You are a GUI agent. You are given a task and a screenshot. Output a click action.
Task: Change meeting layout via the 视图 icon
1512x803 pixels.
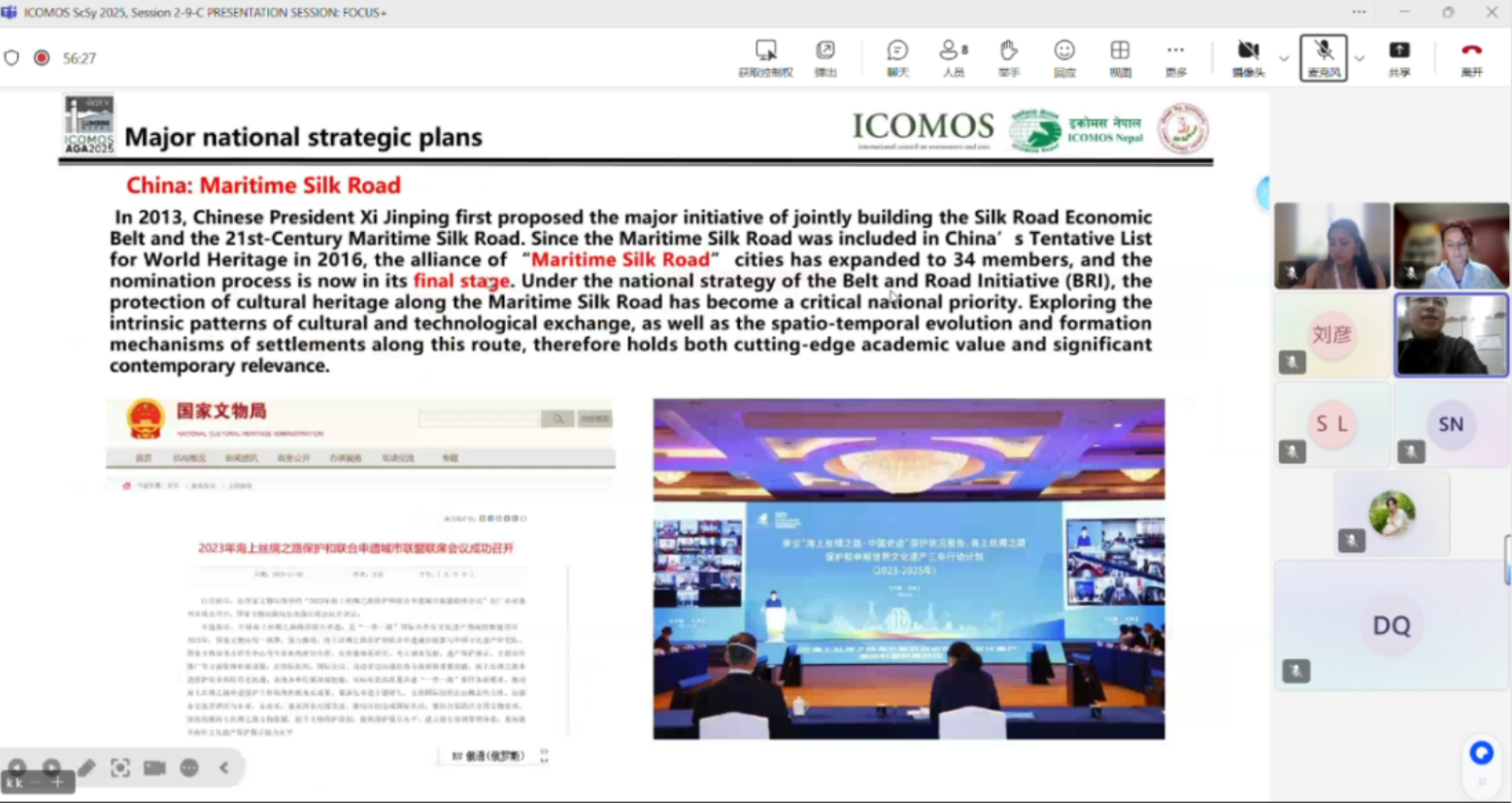tap(1120, 57)
